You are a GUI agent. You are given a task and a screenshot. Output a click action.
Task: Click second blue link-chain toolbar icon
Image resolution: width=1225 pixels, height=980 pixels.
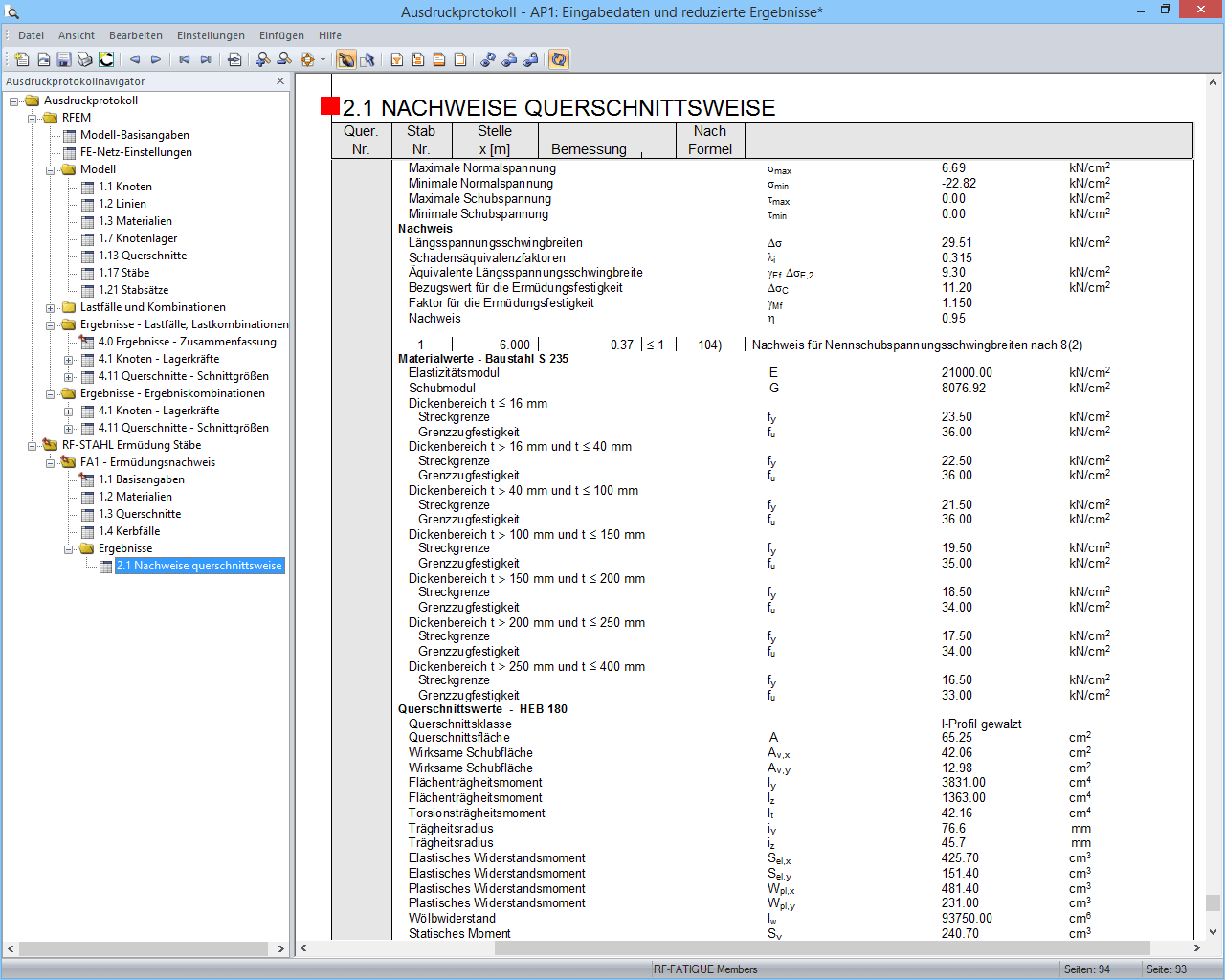(509, 59)
